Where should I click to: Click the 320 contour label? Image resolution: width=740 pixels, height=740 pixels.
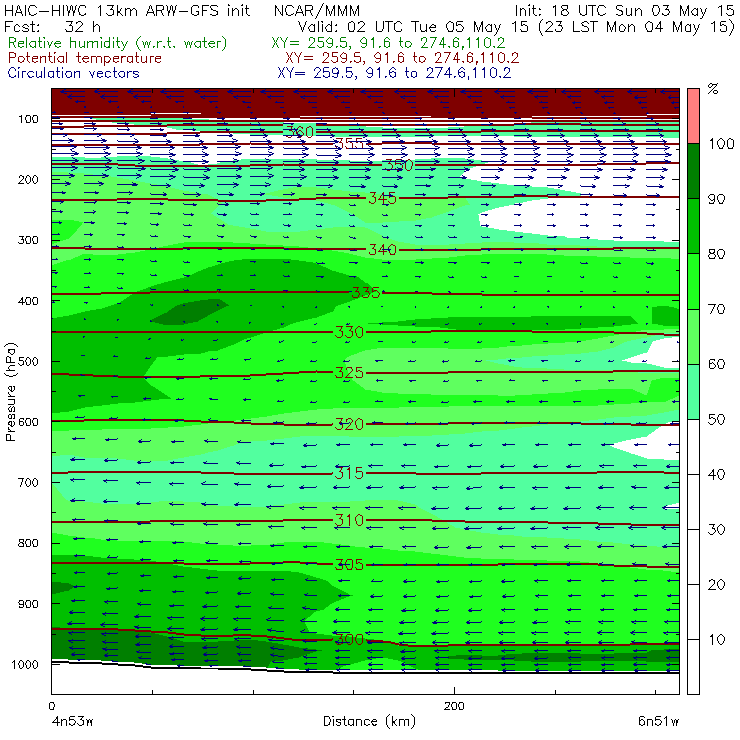(349, 424)
